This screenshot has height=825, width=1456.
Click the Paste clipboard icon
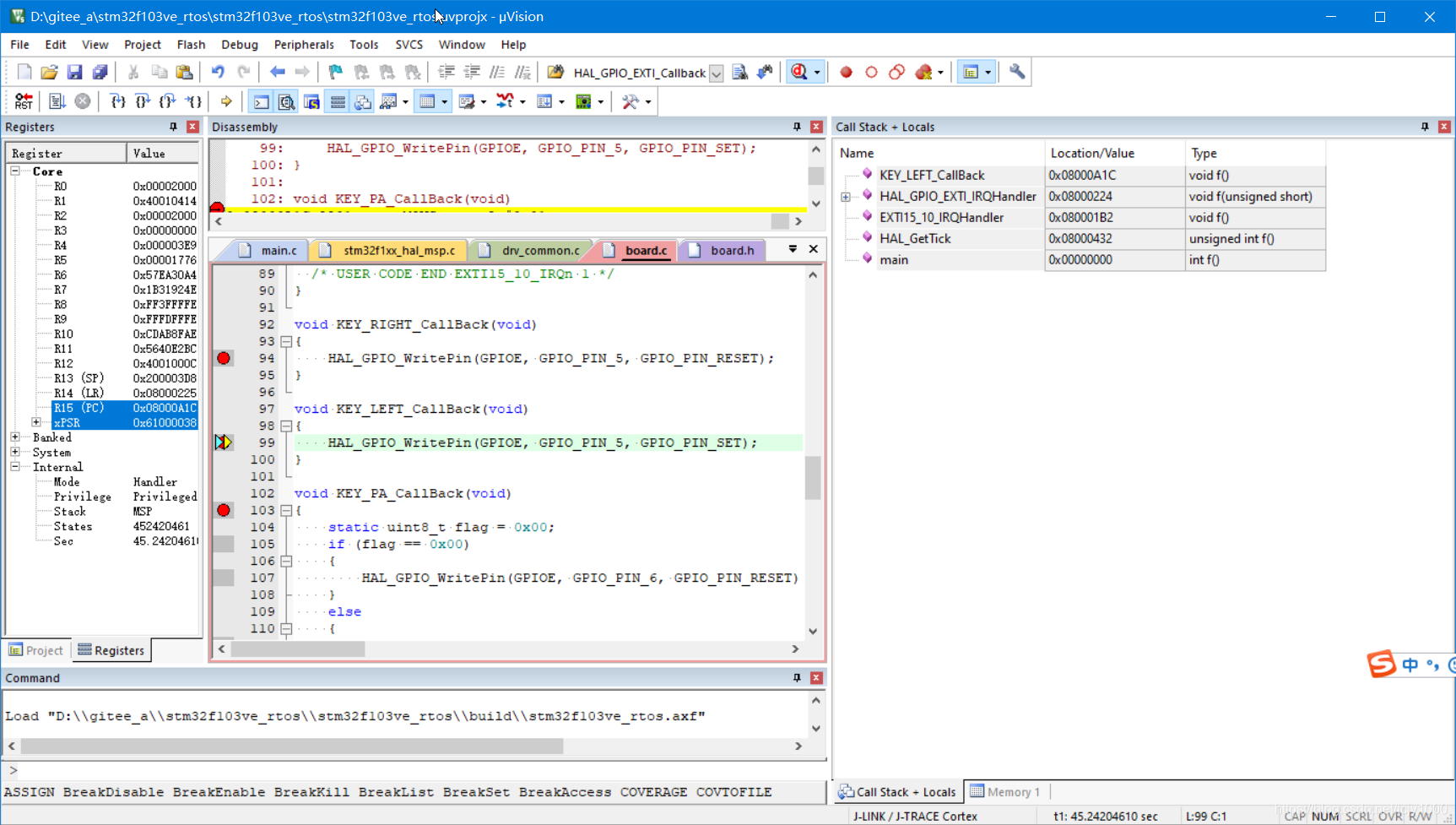(x=184, y=73)
